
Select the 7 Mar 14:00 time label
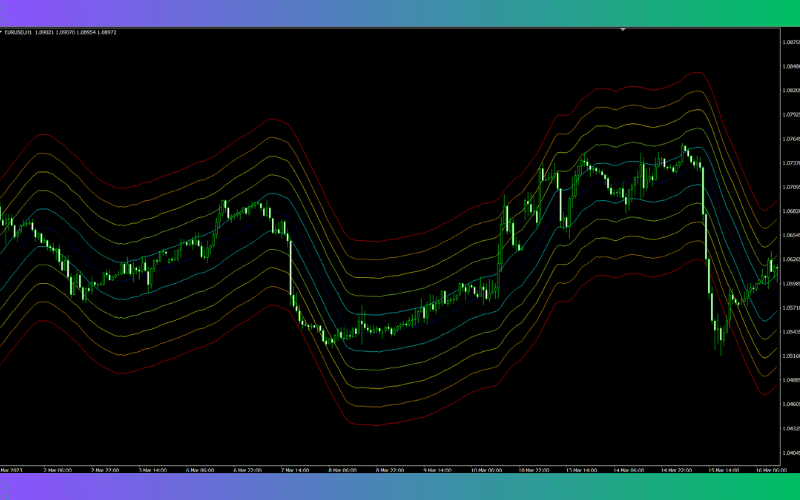tap(295, 469)
